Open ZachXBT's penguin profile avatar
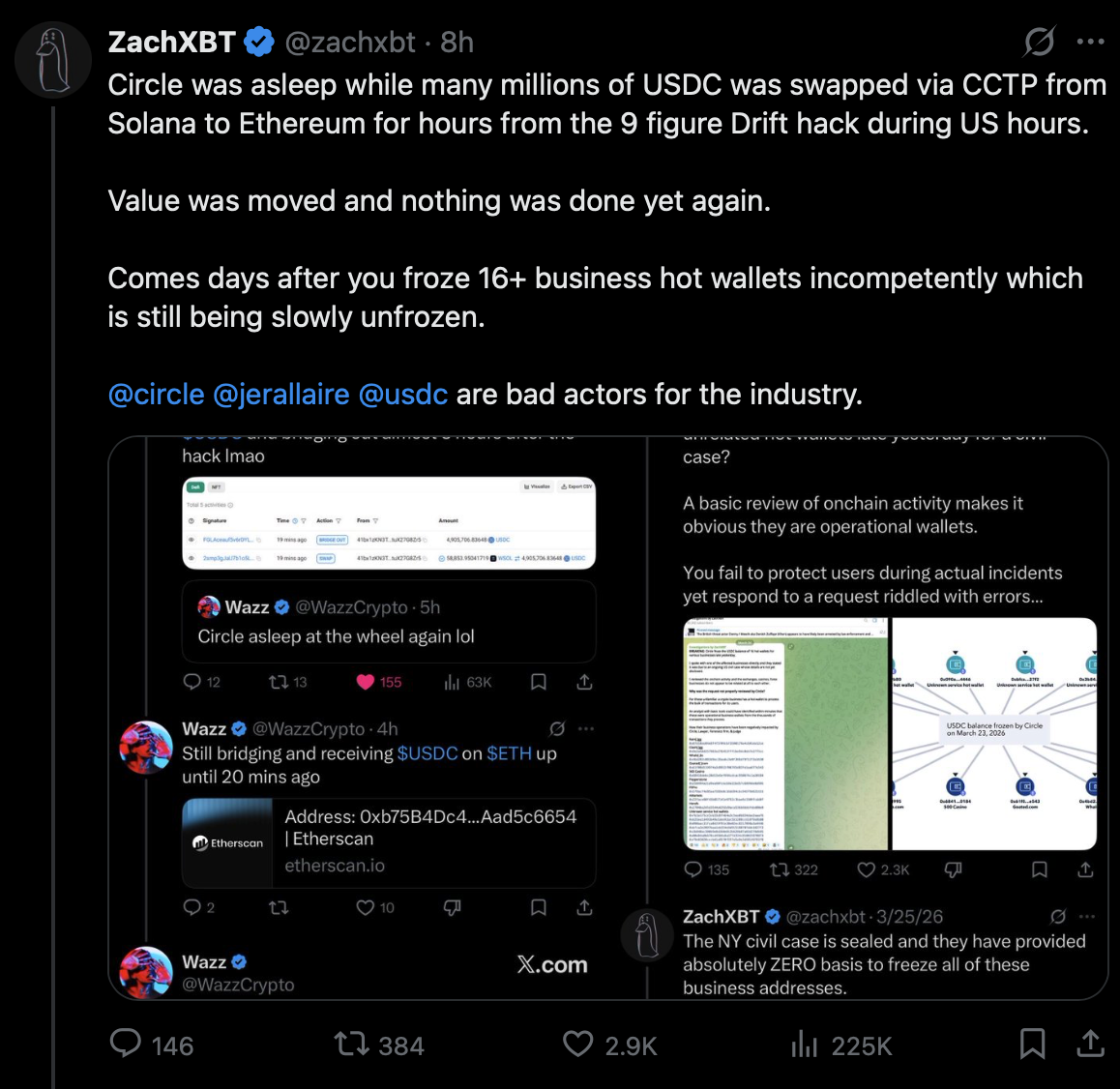The height and width of the screenshot is (1089, 1120). tap(53, 59)
